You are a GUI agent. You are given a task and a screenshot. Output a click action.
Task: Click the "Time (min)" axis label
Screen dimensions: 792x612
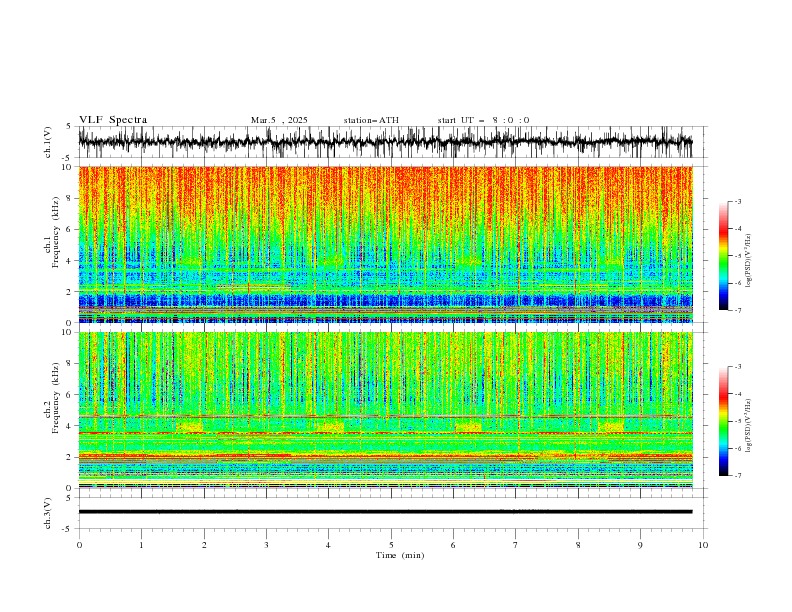point(400,555)
